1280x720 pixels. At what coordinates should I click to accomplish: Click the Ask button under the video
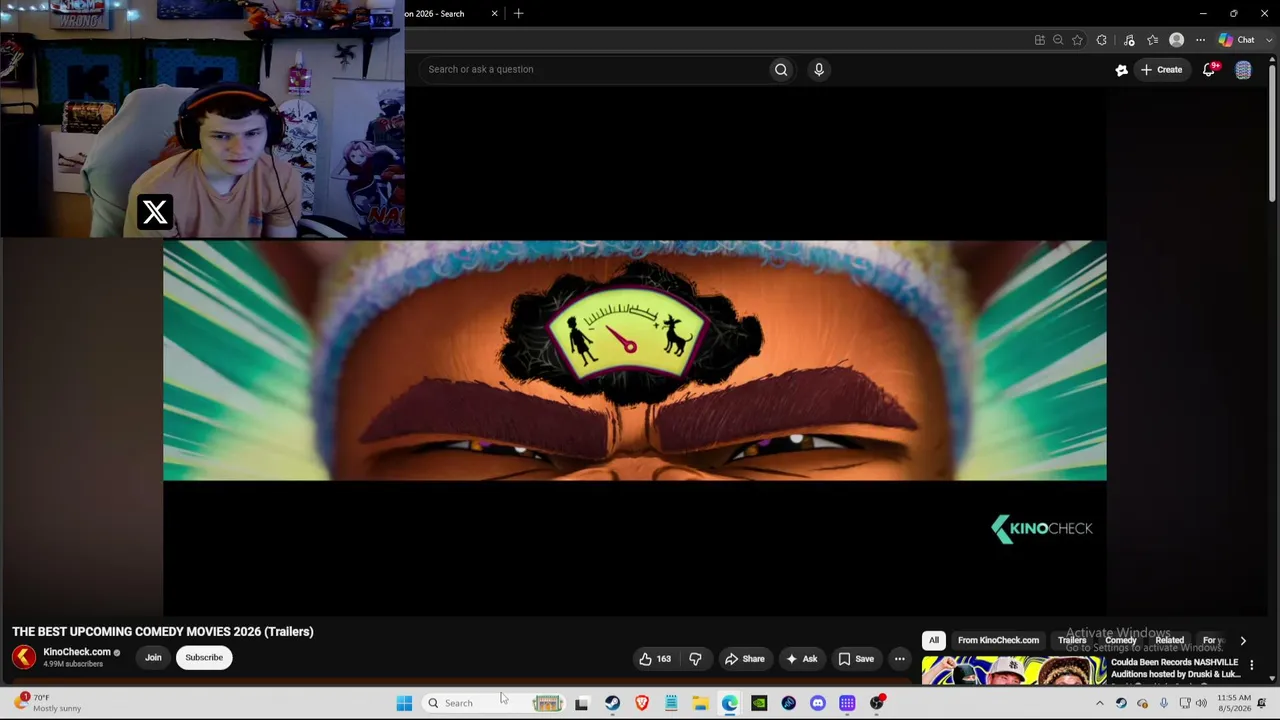[x=802, y=659]
